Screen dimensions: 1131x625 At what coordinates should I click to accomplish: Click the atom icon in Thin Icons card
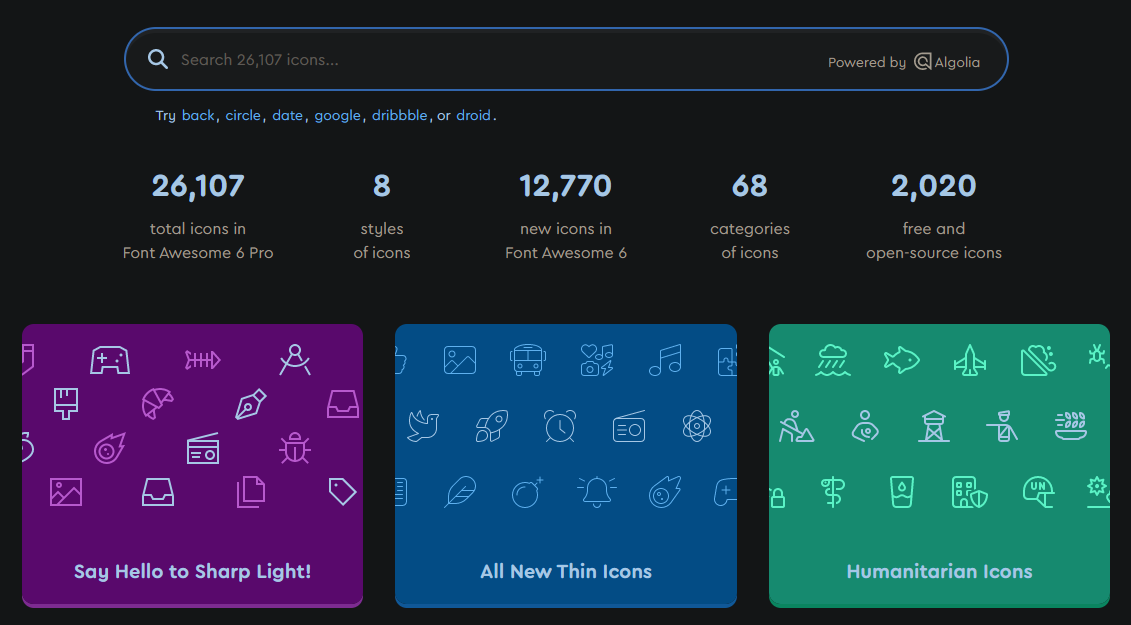[696, 426]
